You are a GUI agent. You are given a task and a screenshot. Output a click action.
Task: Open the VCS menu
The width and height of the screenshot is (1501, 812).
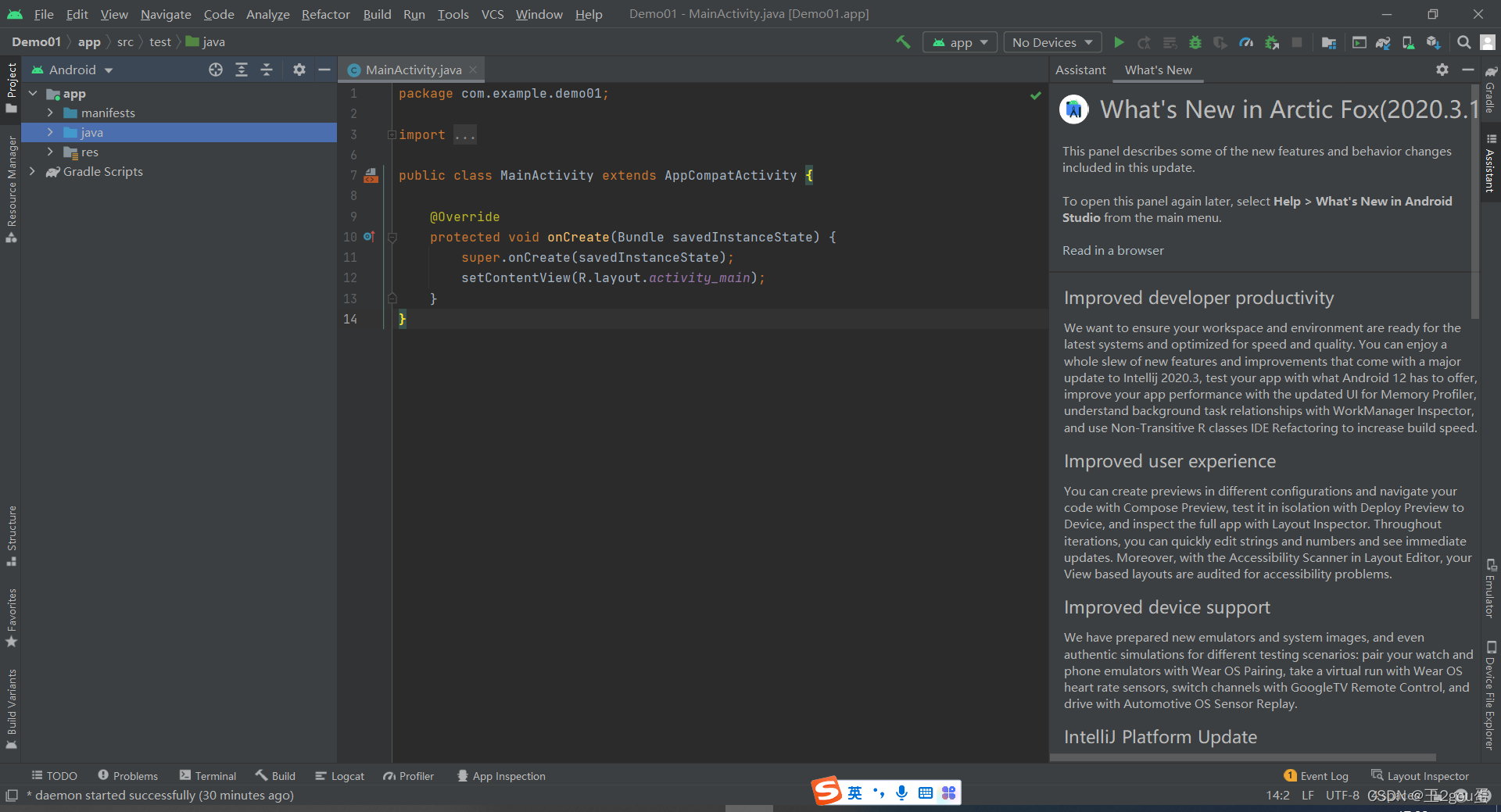(x=493, y=14)
